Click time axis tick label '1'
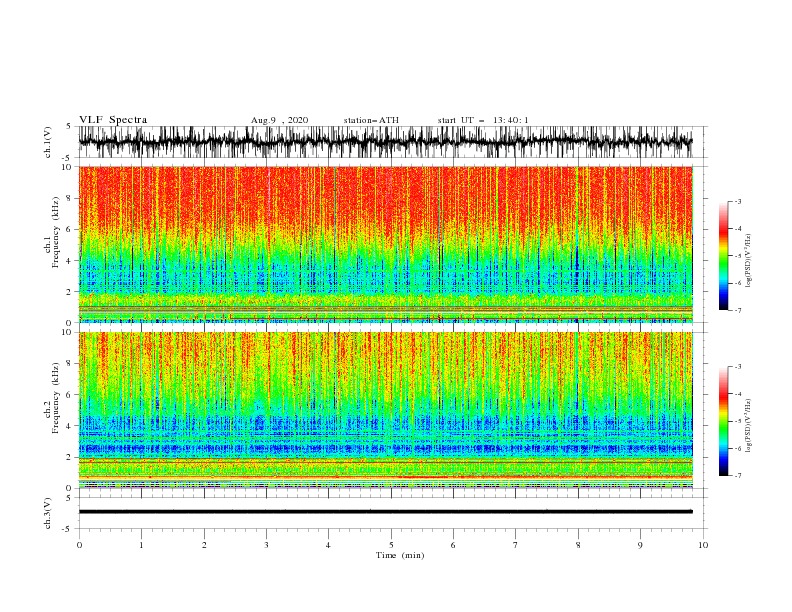792x612 pixels. pyautogui.click(x=141, y=545)
